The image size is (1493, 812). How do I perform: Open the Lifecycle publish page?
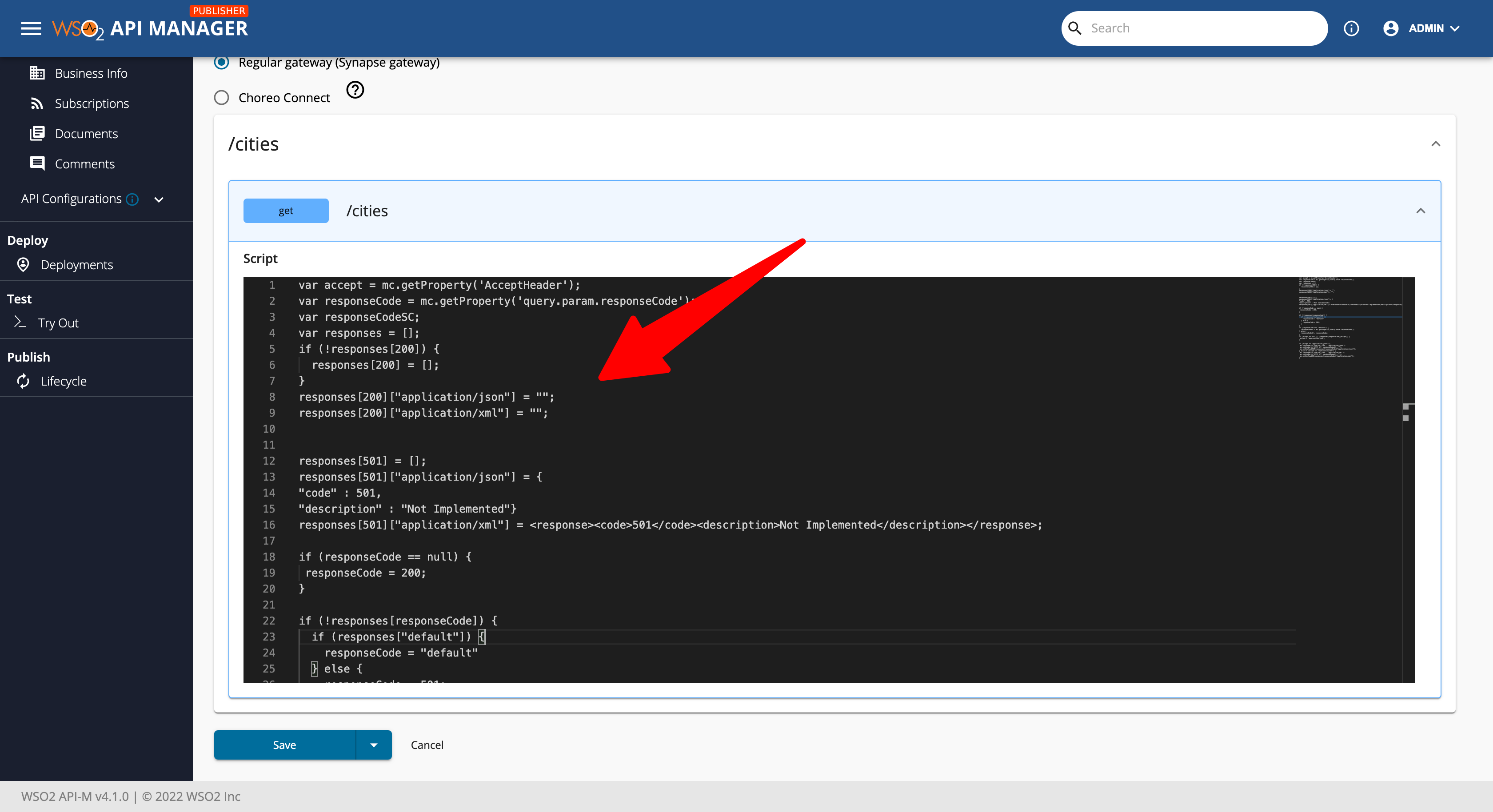click(63, 381)
